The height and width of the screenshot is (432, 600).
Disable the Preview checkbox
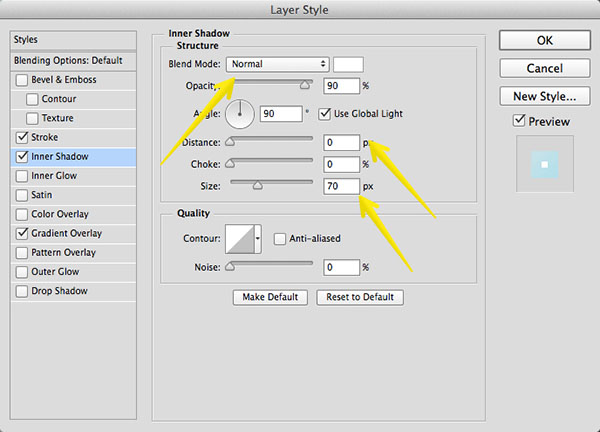pyautogui.click(x=518, y=121)
